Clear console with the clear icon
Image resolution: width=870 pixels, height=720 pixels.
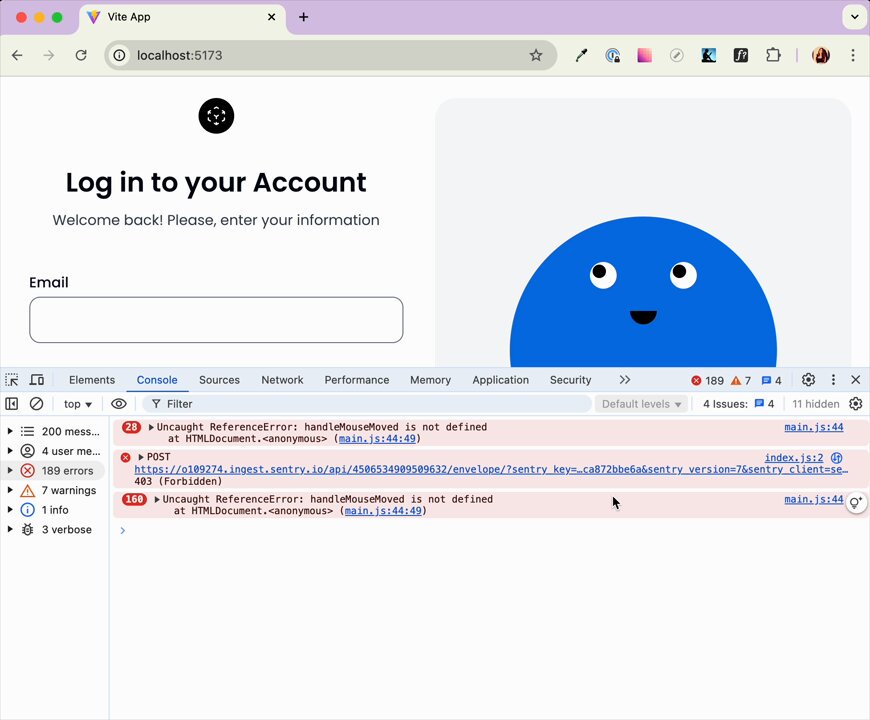37,404
